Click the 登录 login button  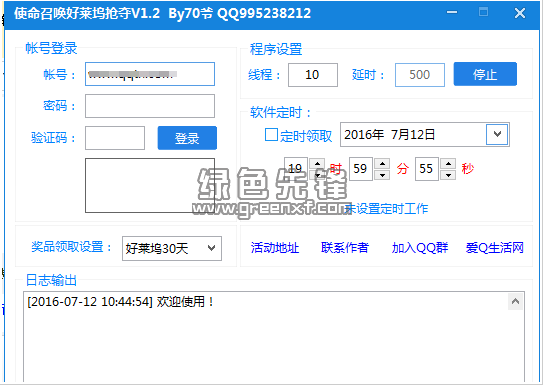[x=187, y=138]
